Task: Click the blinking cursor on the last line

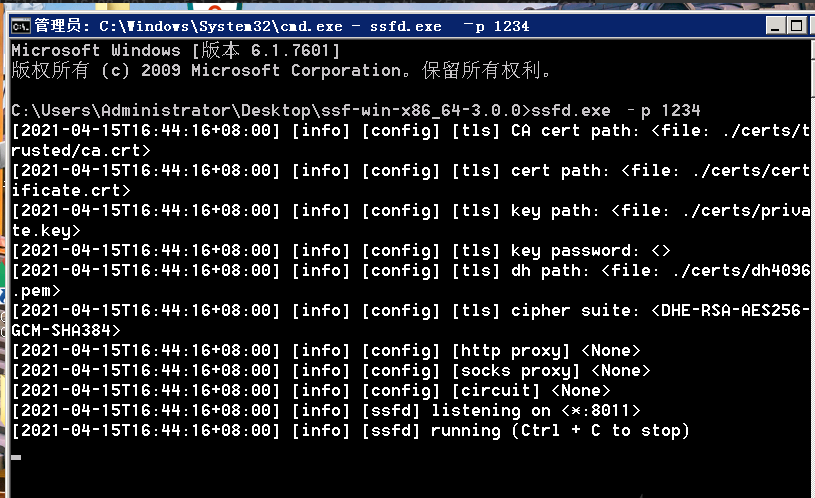Action: tap(16, 457)
